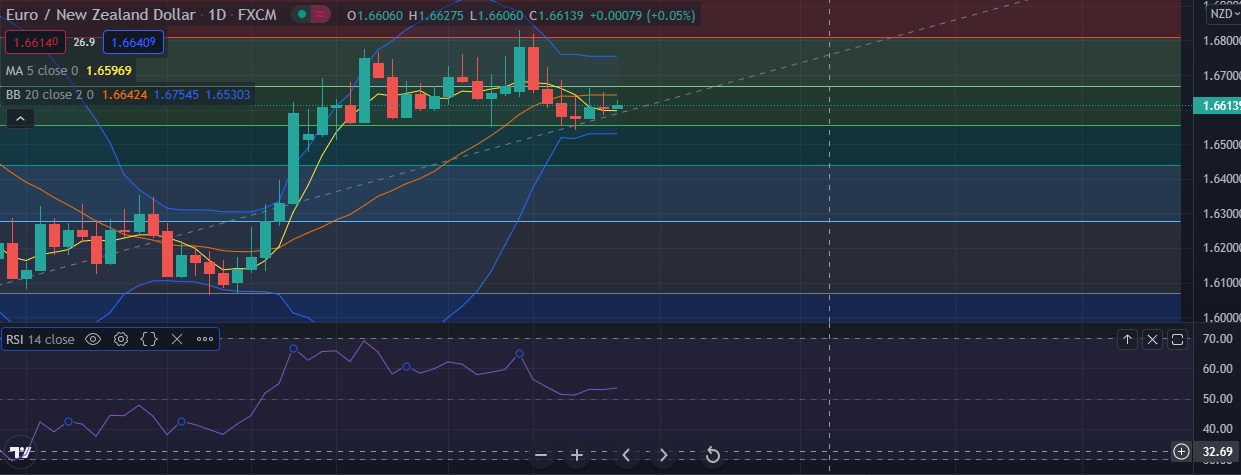Click the BB basis value 1.66424
Screen dimensions: 1241x475
[126, 95]
